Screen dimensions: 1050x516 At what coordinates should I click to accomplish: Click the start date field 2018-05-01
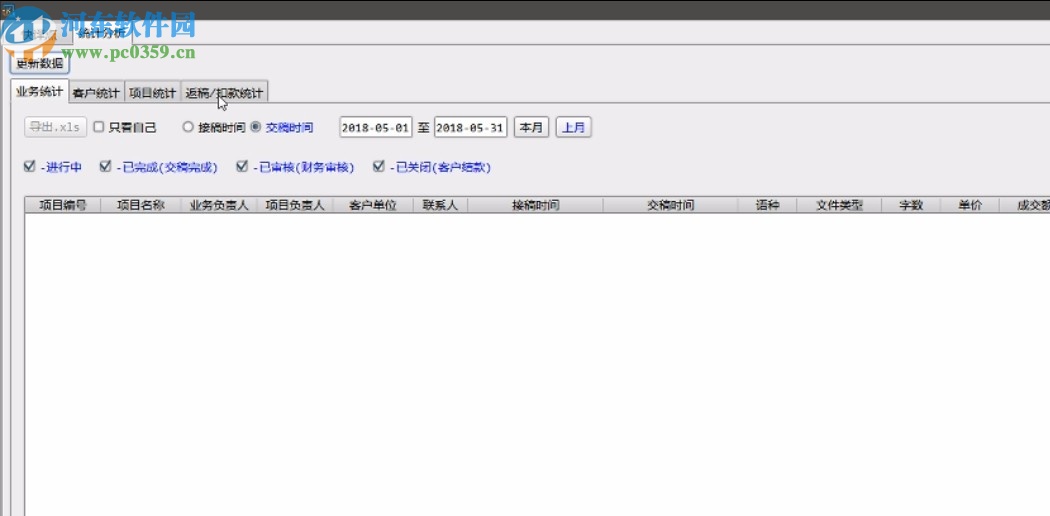click(x=376, y=127)
